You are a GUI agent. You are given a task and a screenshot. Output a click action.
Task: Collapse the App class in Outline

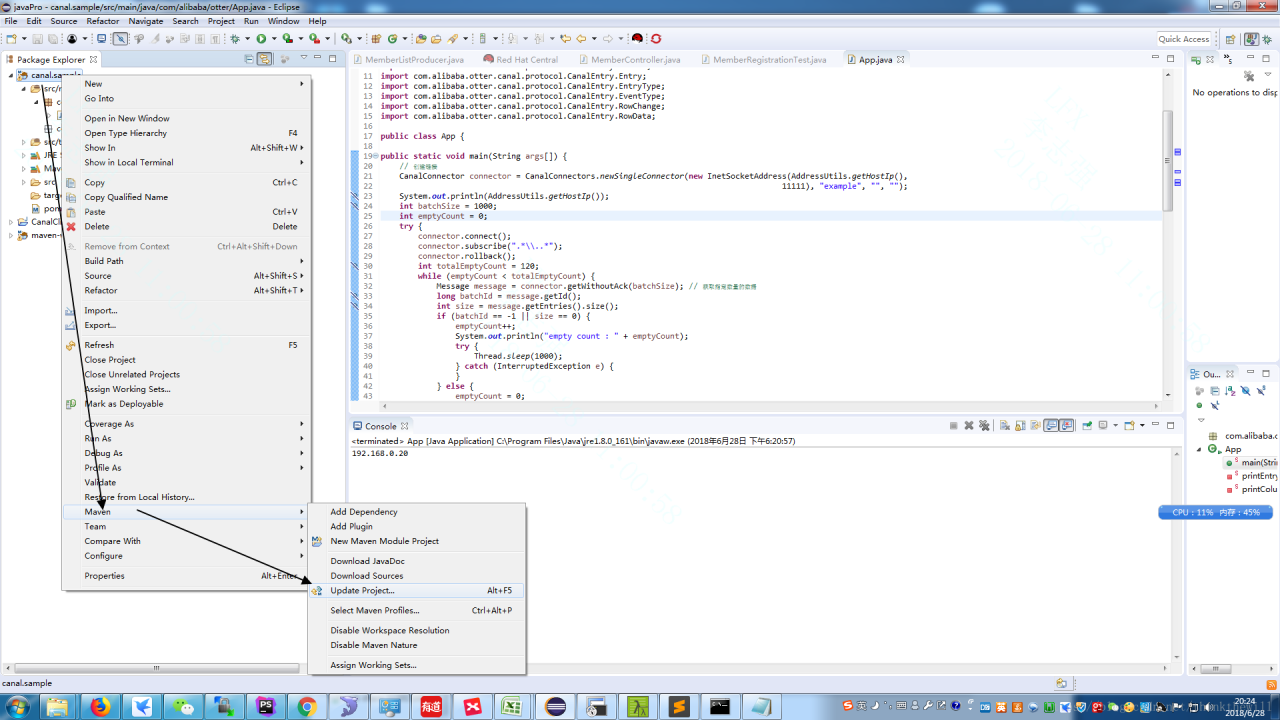[x=1200, y=449]
